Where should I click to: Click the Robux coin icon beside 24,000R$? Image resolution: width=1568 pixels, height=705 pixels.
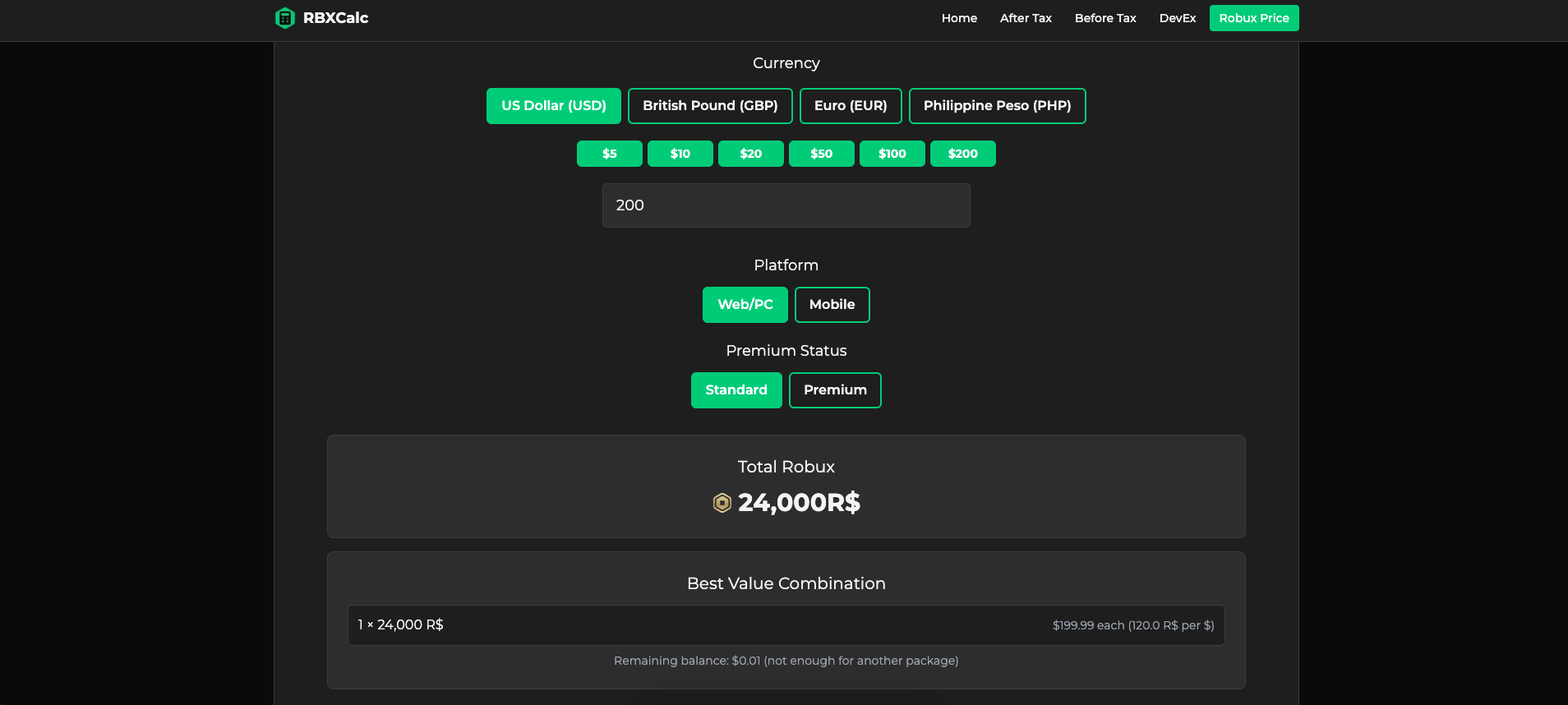point(722,503)
